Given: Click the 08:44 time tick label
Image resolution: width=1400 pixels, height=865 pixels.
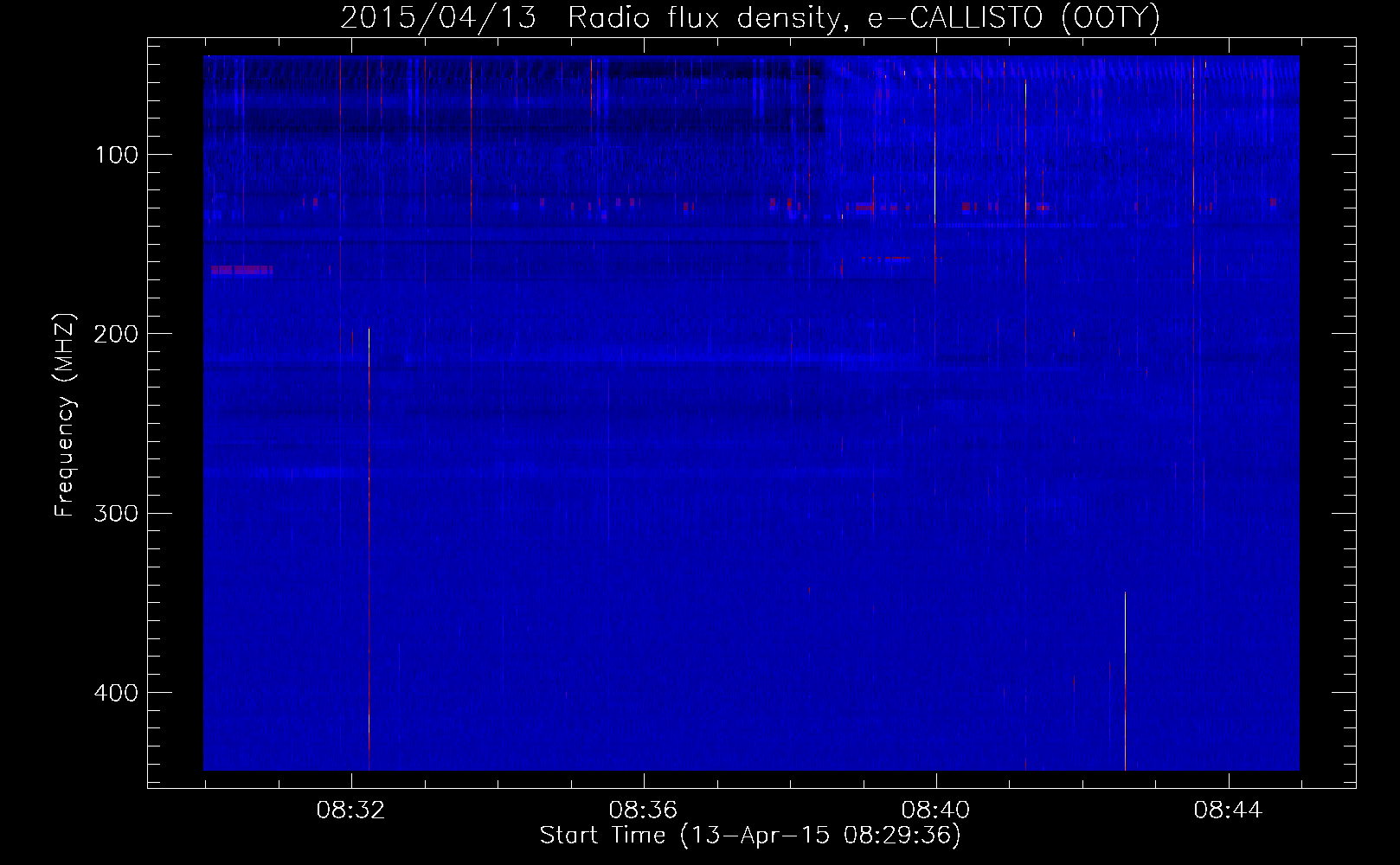Looking at the screenshot, I should 1228,811.
